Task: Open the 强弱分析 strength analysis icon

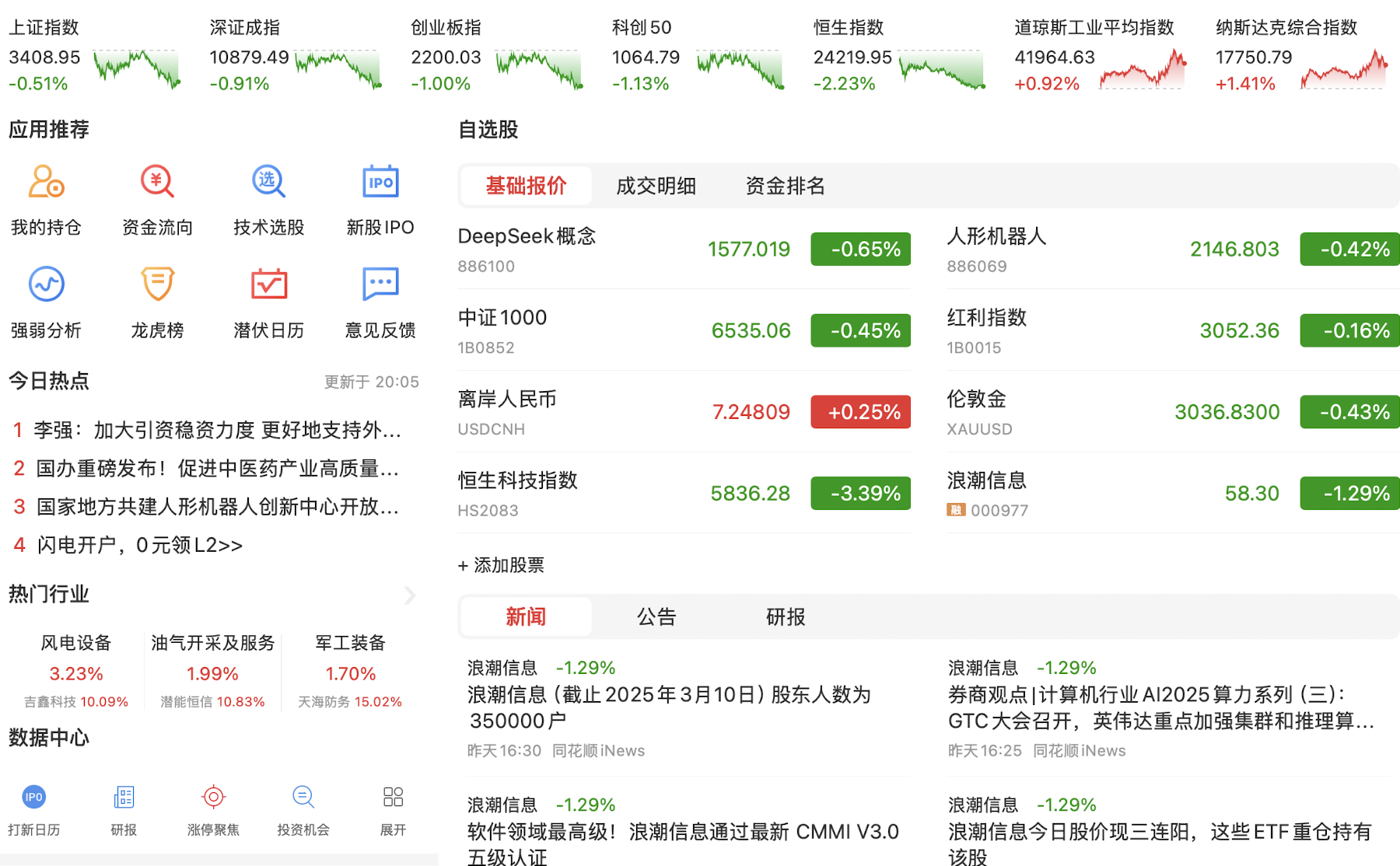Action: tap(46, 284)
